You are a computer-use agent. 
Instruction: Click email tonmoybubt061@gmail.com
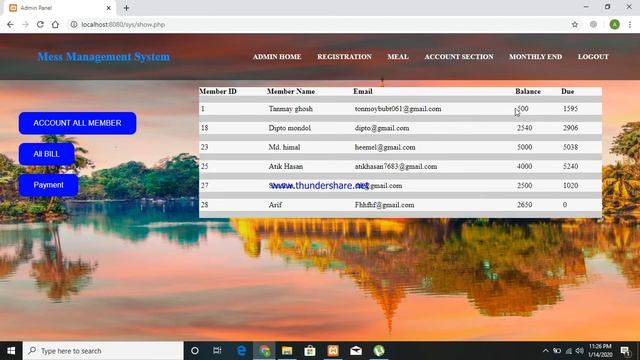[x=398, y=109]
